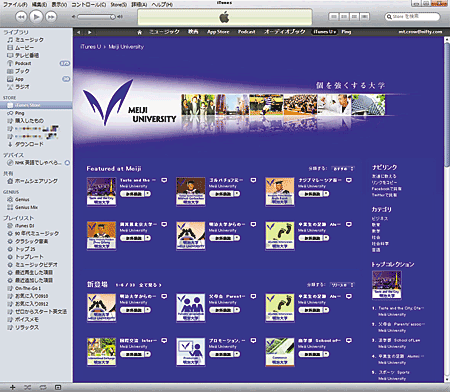The height and width of the screenshot is (392, 450).
Task: Click the skip-forward playback button
Action: pos(51,17)
